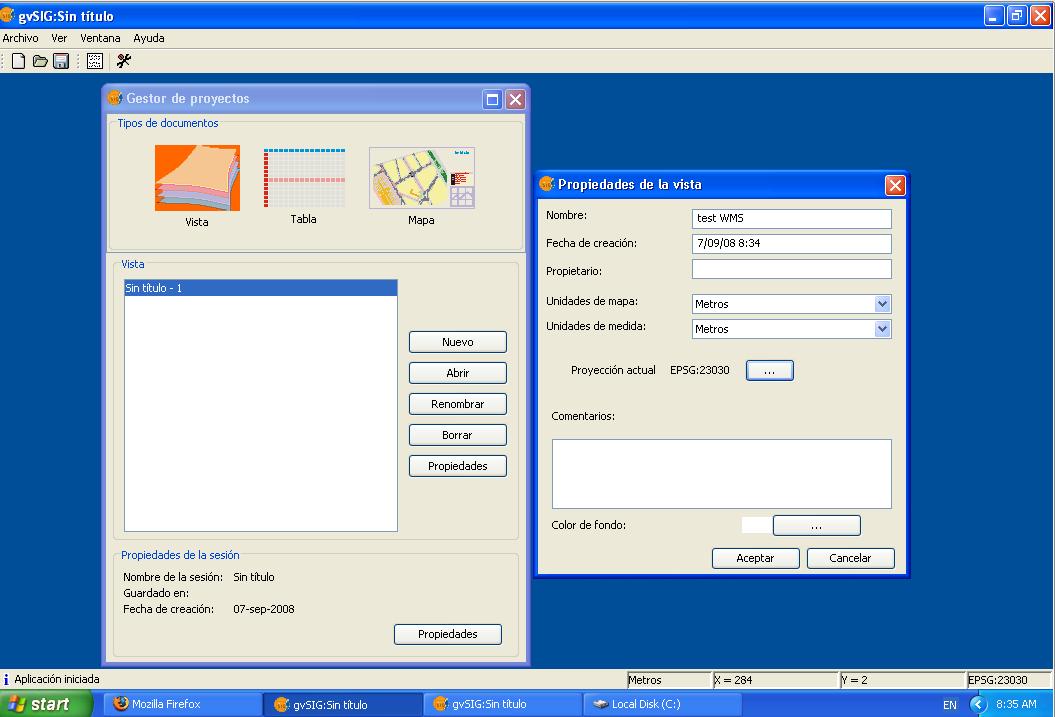Select the Mapa document type icon
Screen dimensions: 1055x717
(421, 178)
